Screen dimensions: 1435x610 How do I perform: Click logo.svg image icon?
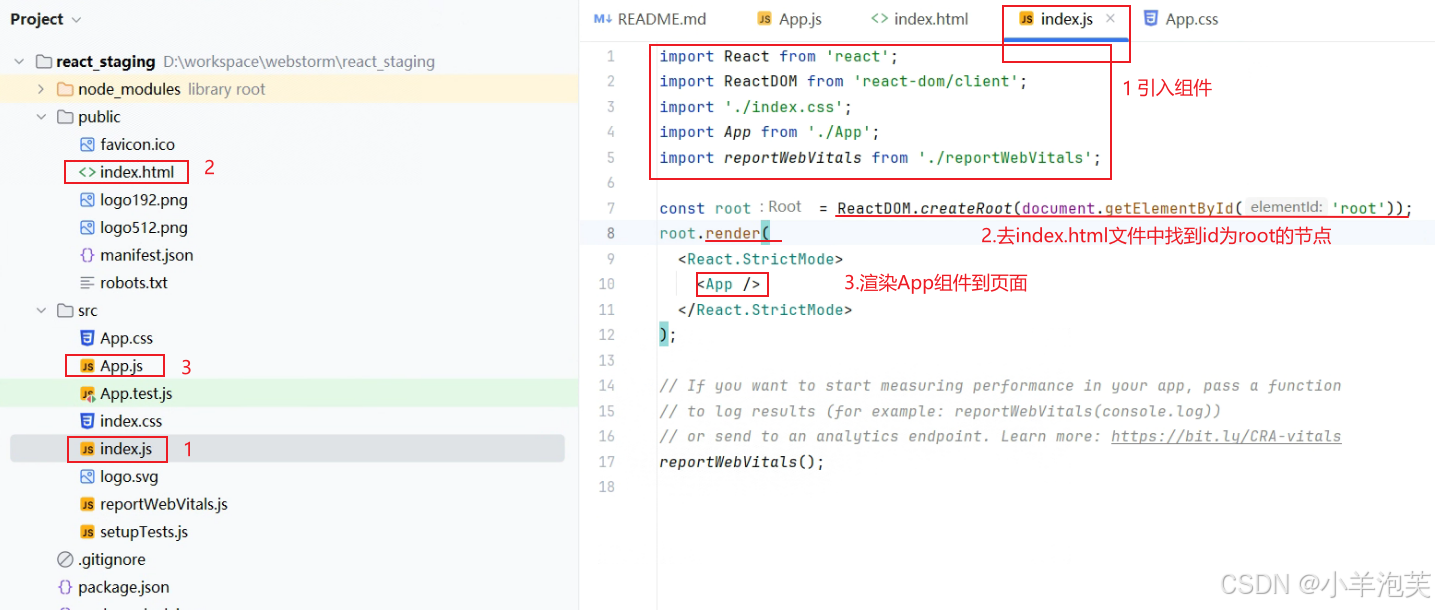pos(87,477)
